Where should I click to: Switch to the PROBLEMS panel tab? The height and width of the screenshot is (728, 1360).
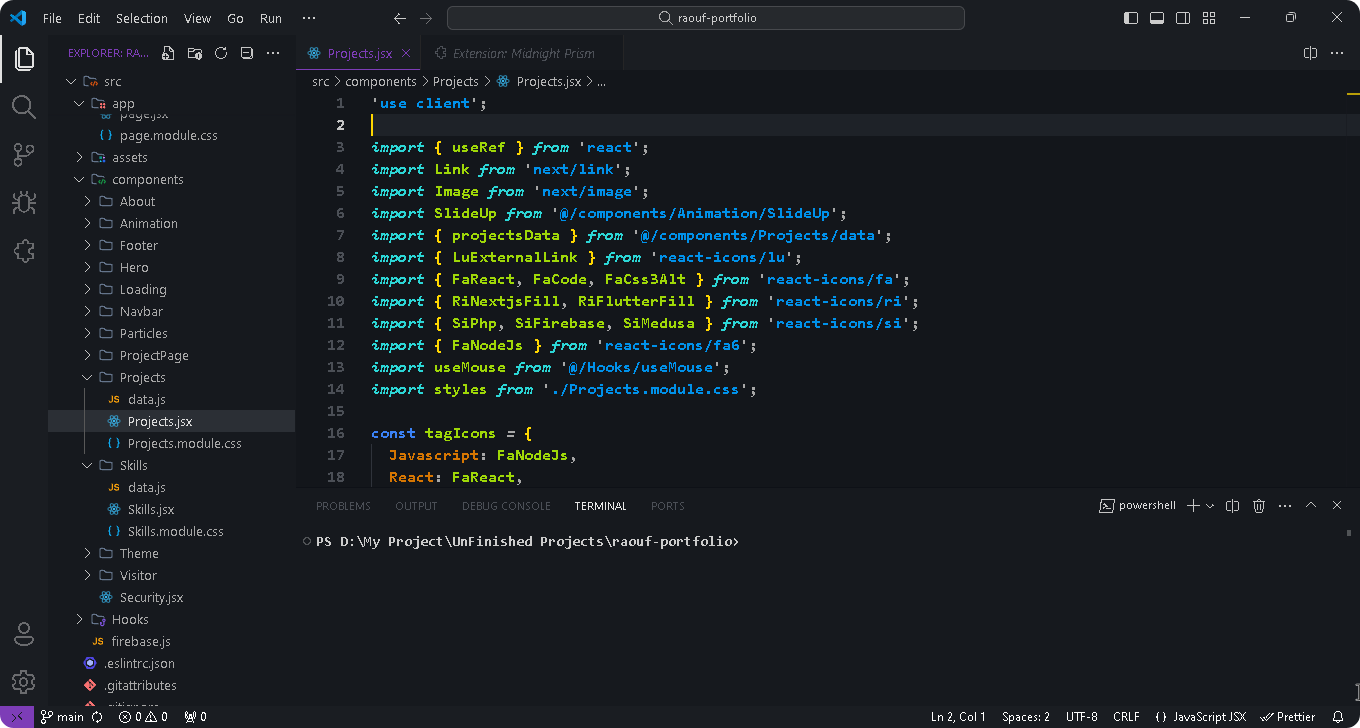(x=343, y=506)
